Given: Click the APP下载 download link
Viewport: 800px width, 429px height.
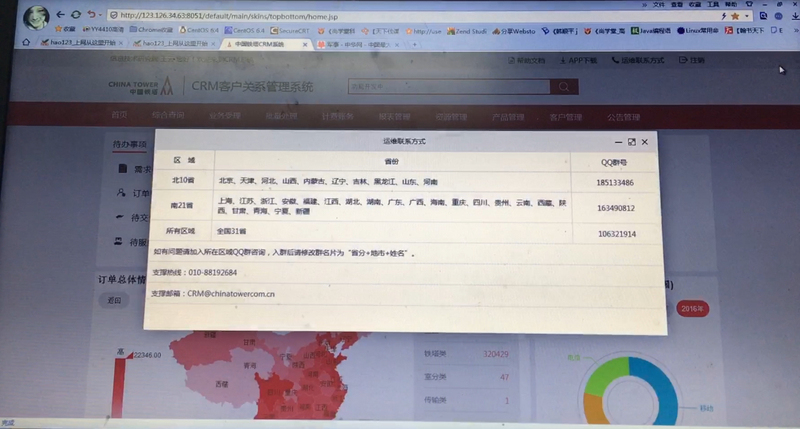Looking at the screenshot, I should click(578, 60).
